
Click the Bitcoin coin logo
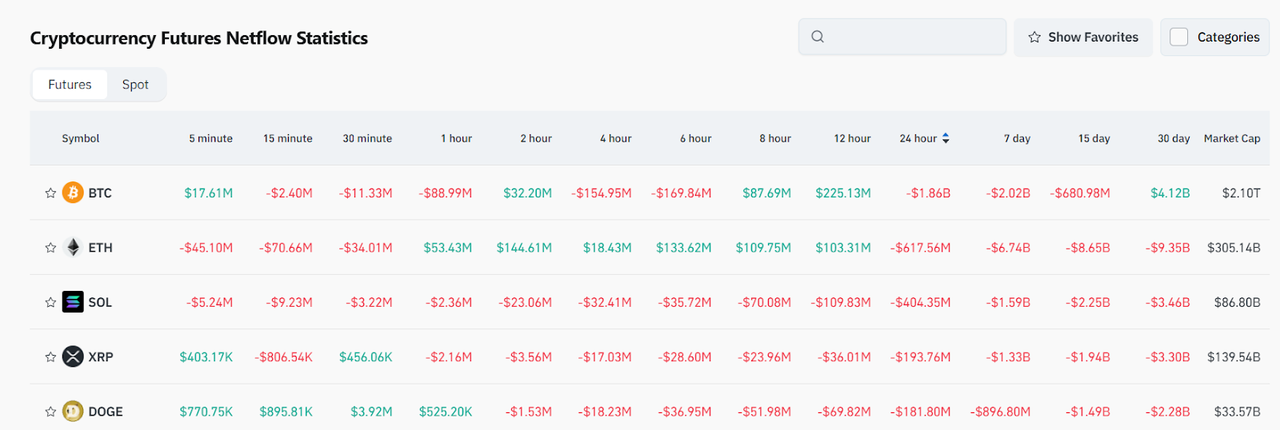click(x=72, y=193)
